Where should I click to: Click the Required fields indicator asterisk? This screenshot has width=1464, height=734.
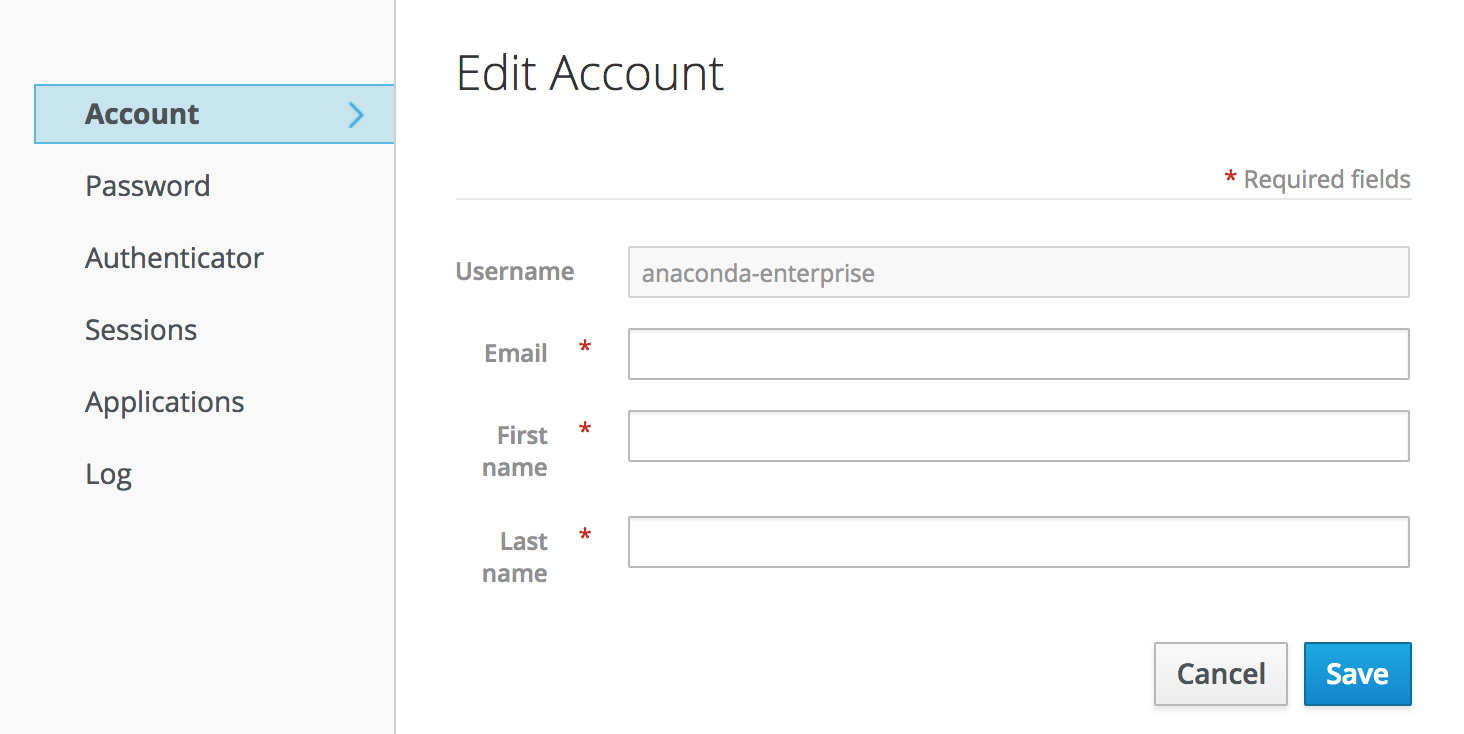1230,177
